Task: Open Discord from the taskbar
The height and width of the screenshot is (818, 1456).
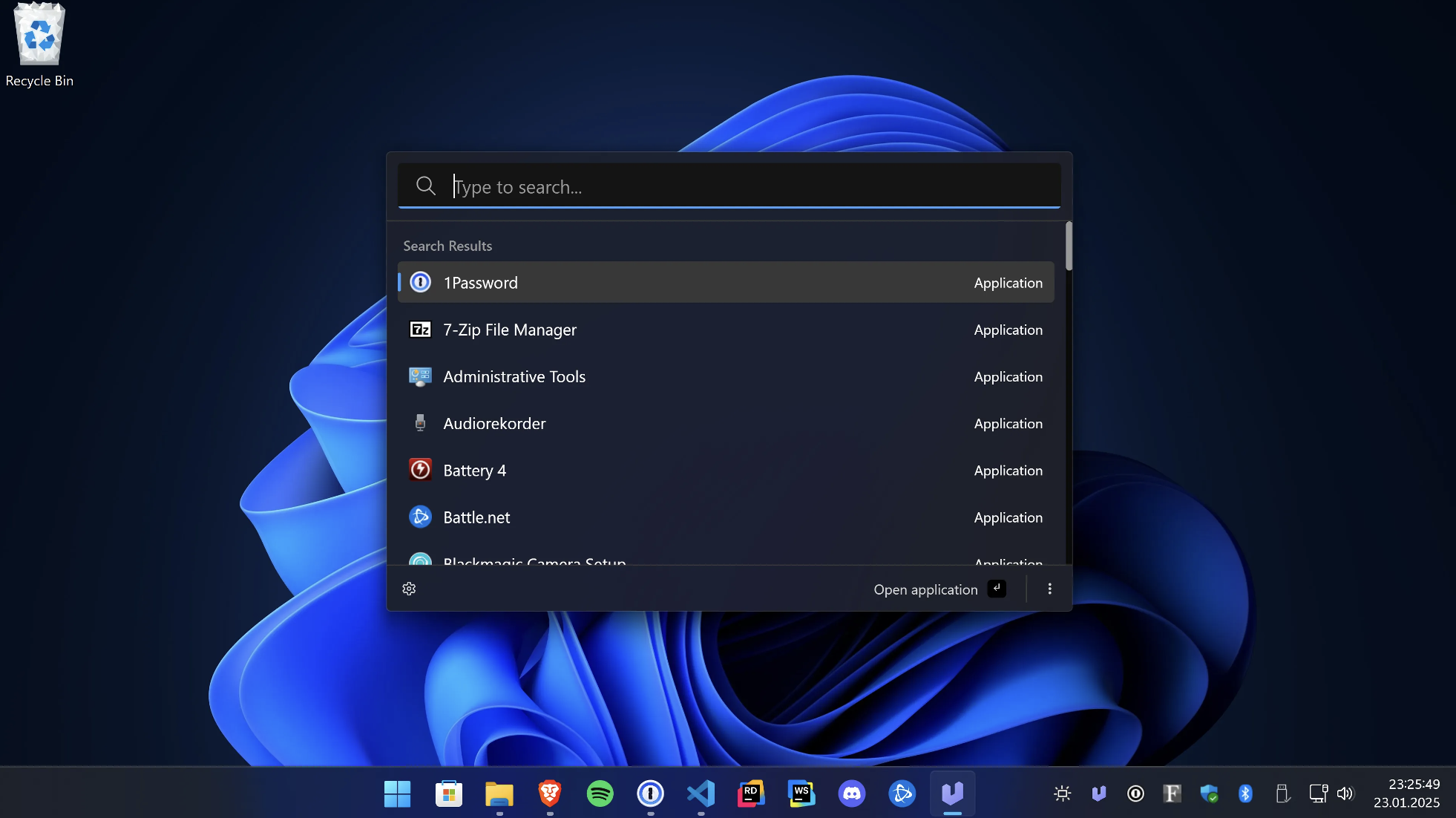Action: 851,794
